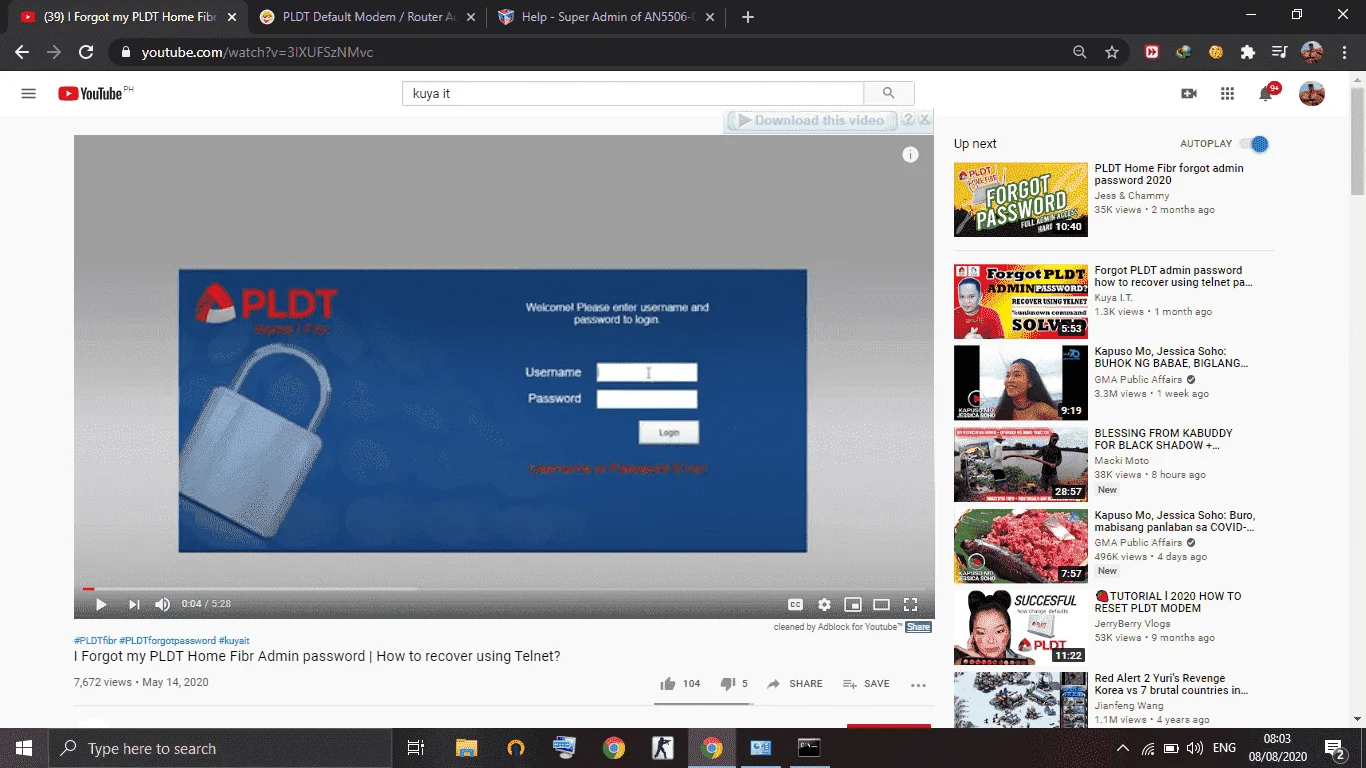1366x768 pixels.
Task: Open the YouTube guide hamburger menu
Action: coord(28,93)
